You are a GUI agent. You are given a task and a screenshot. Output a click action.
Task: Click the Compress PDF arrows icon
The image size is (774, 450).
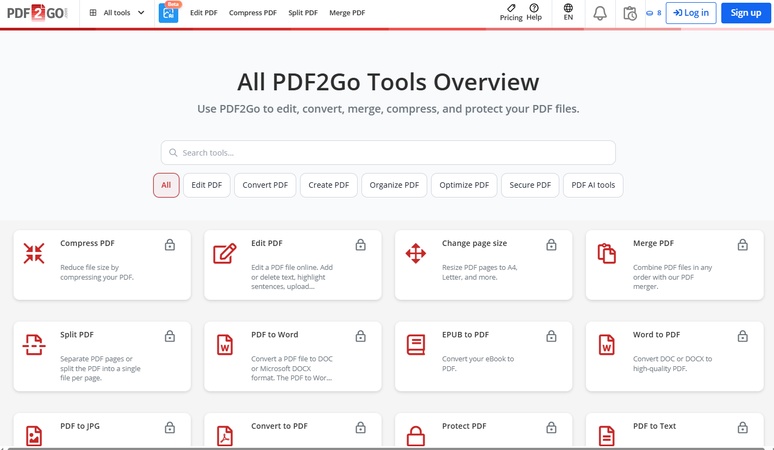pos(34,253)
